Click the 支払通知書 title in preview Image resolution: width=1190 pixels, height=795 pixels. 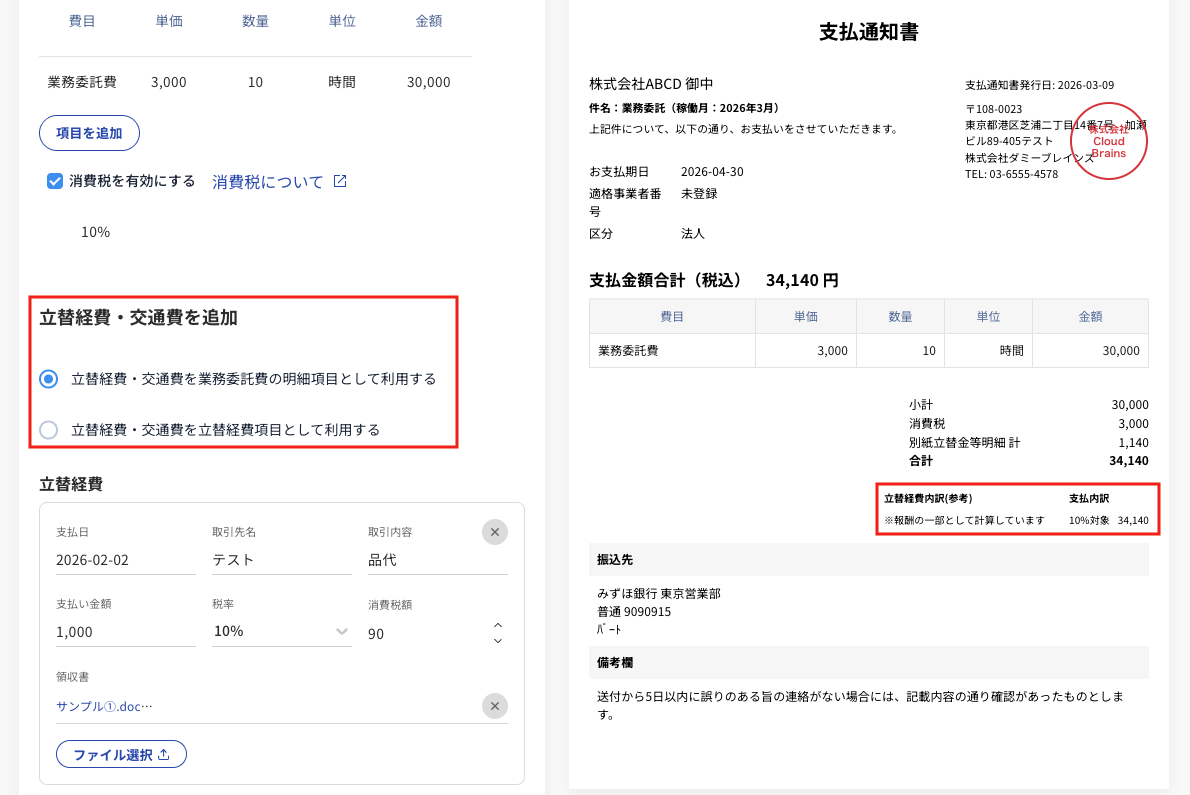tap(869, 32)
